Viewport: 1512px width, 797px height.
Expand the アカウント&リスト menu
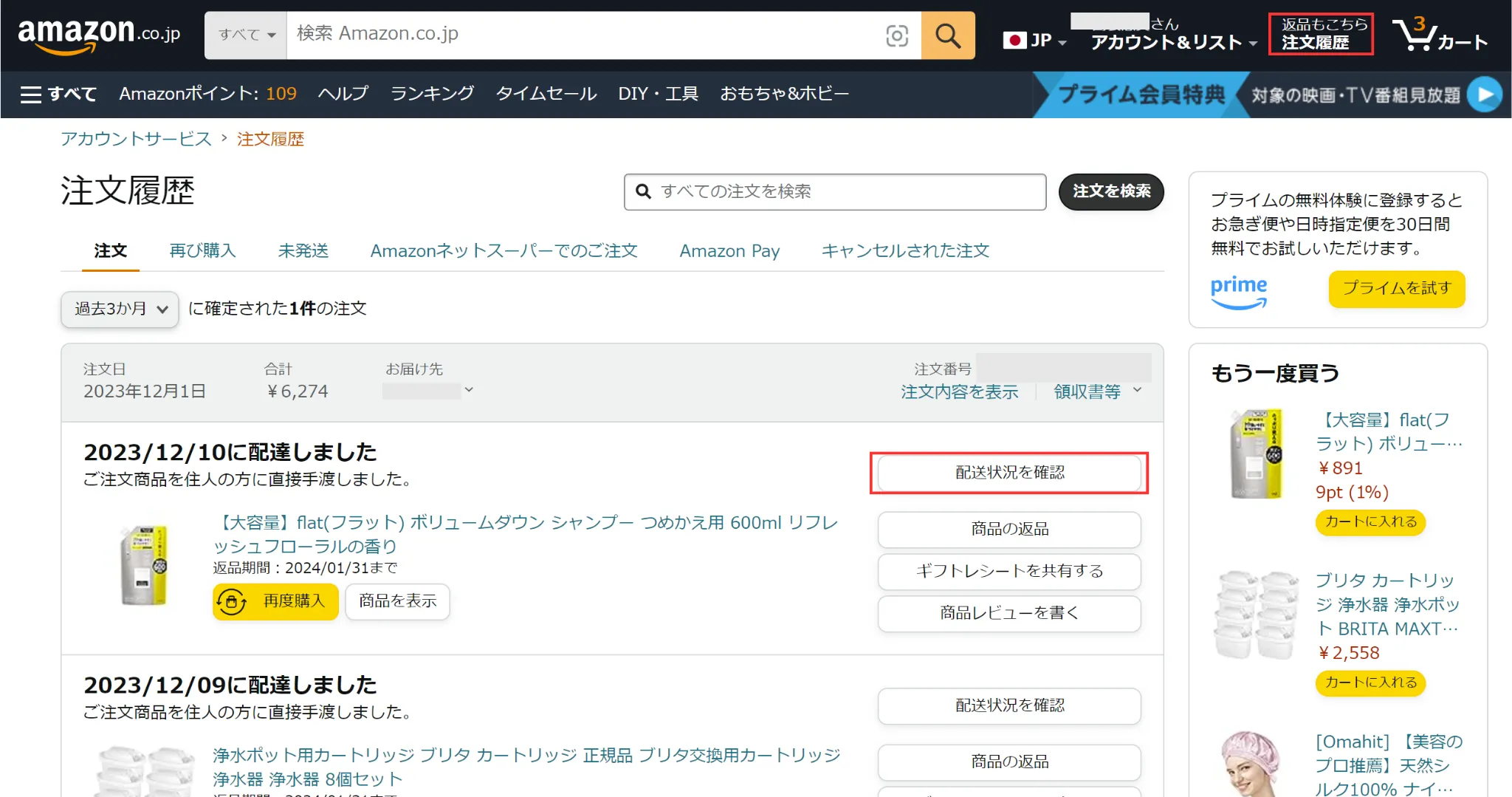click(1173, 42)
